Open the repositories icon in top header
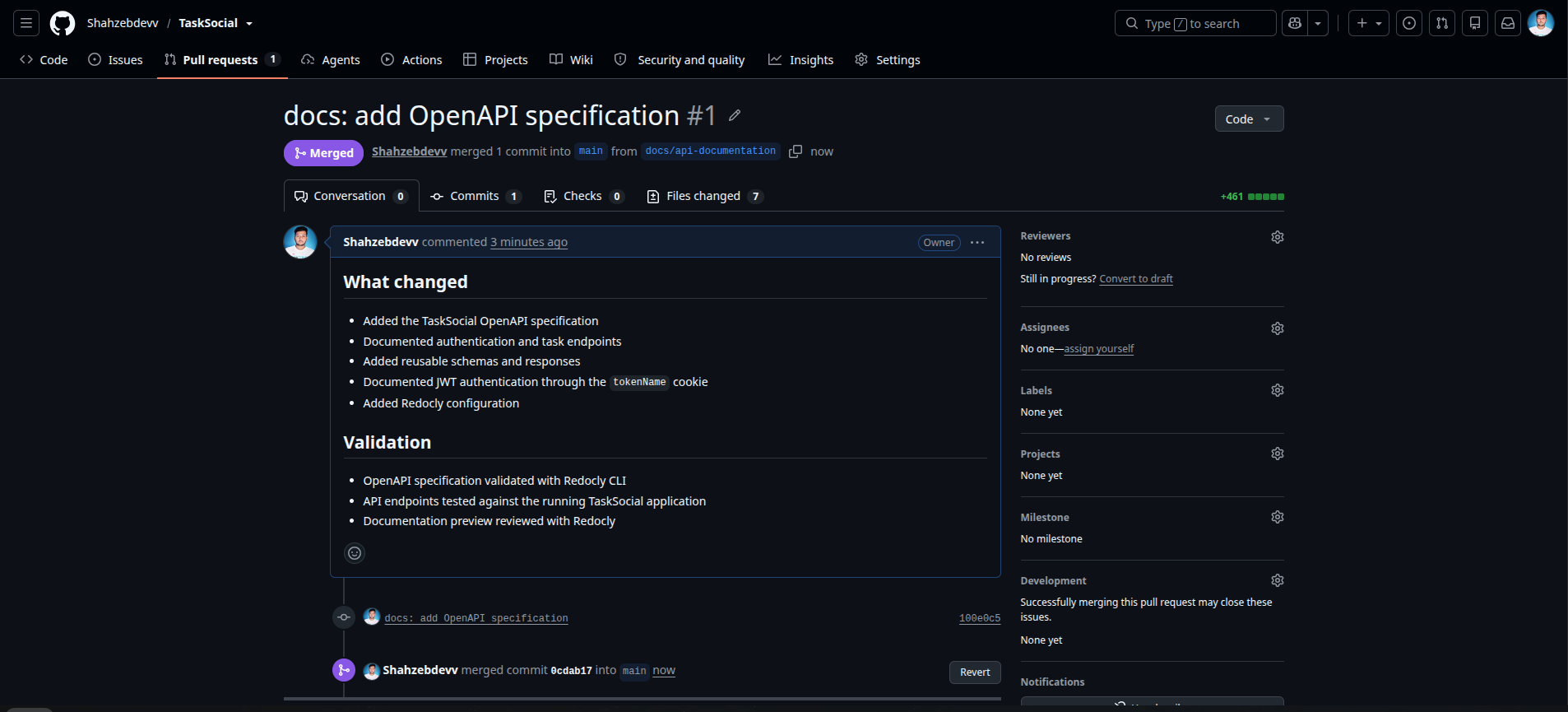 pyautogui.click(x=1475, y=23)
